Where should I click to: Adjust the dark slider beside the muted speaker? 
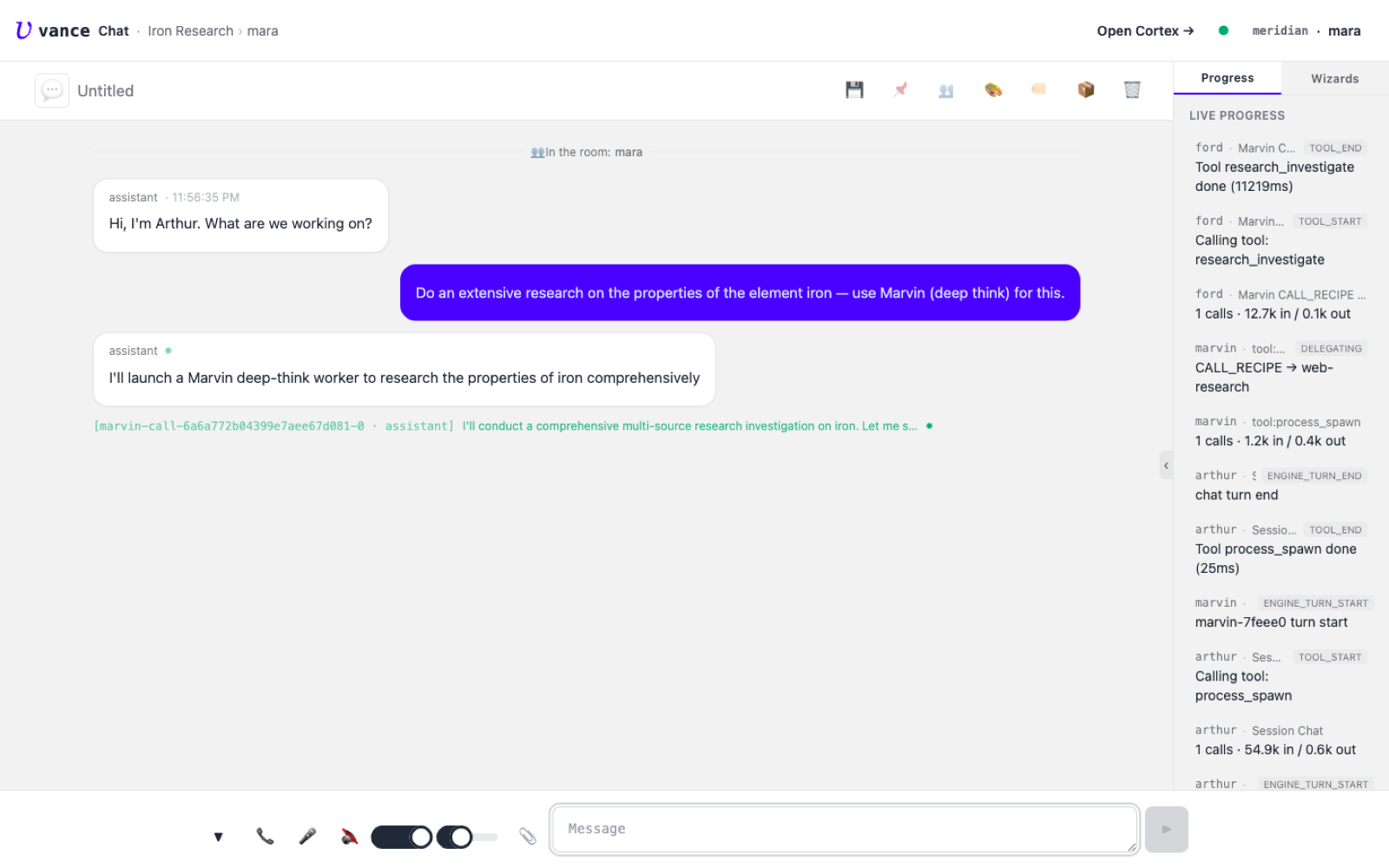pos(401,837)
